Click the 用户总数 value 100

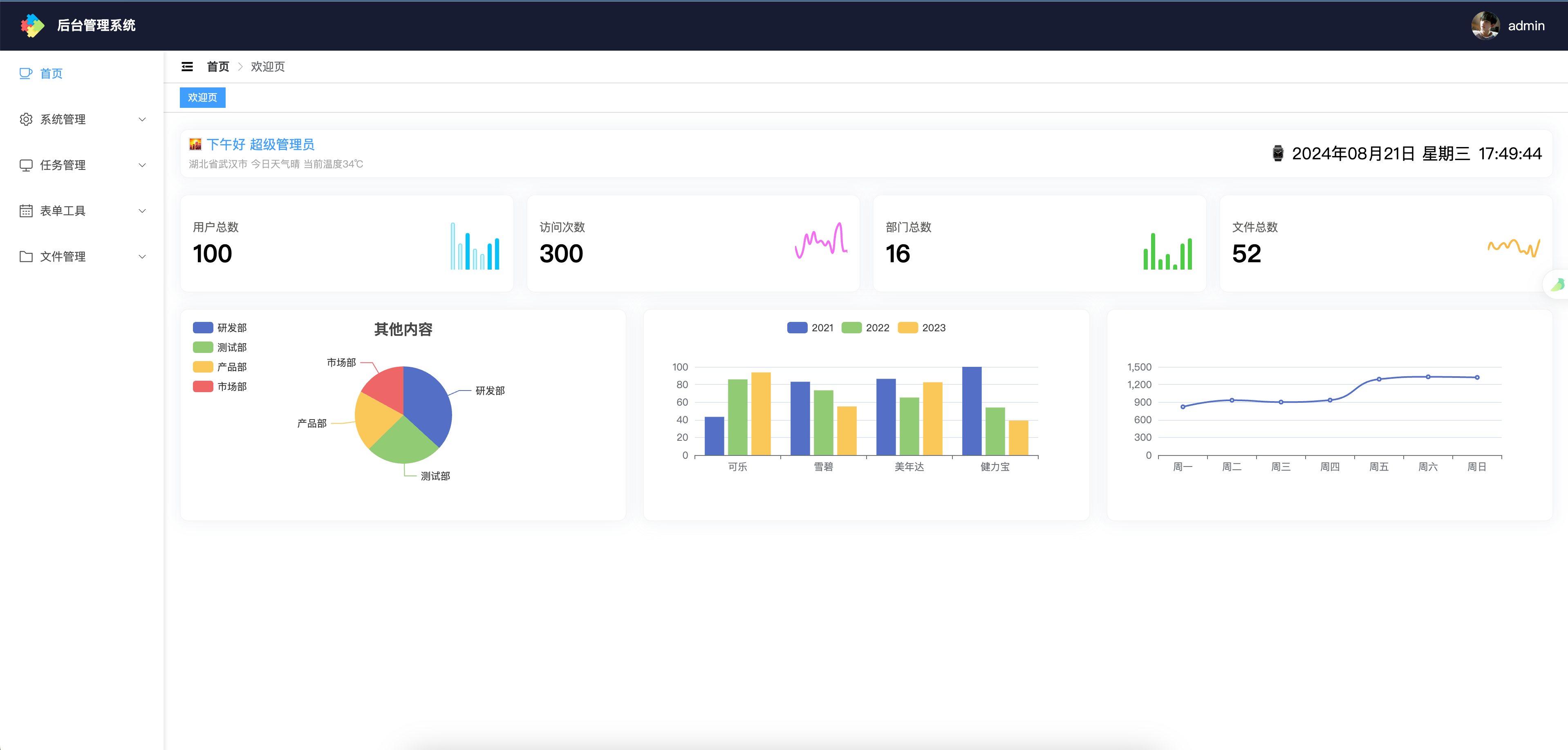pyautogui.click(x=212, y=254)
